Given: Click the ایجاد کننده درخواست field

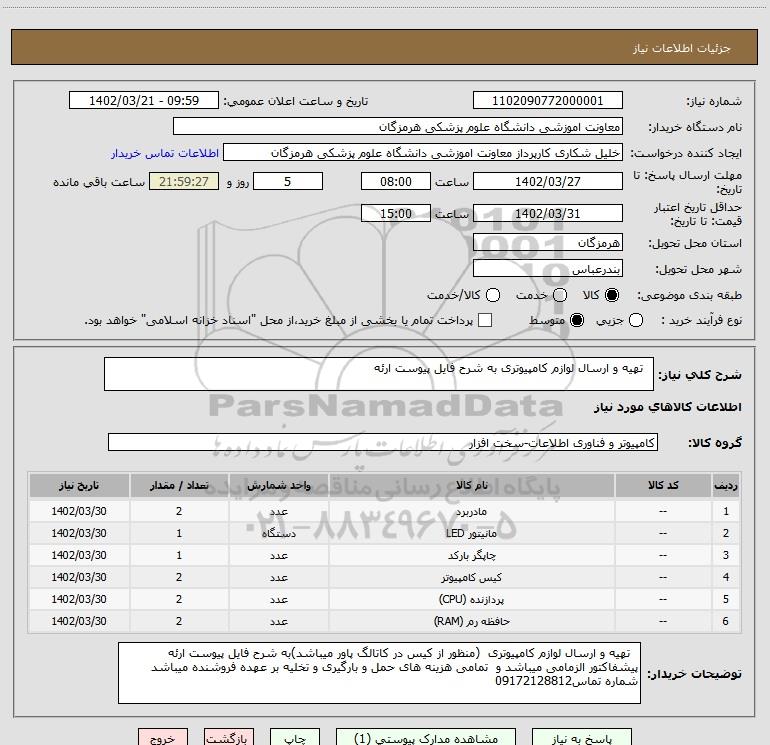Looking at the screenshot, I should coord(423,153).
